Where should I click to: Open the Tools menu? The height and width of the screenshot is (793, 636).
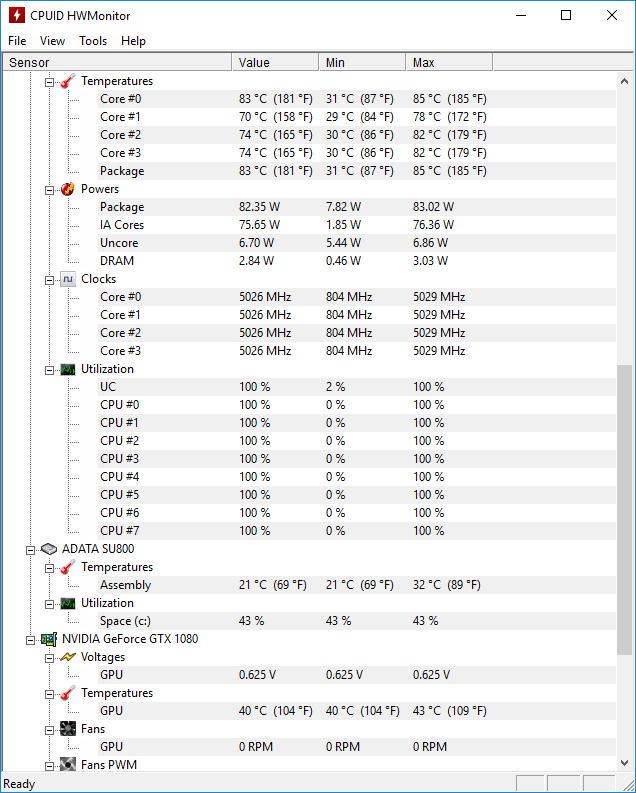[x=93, y=41]
